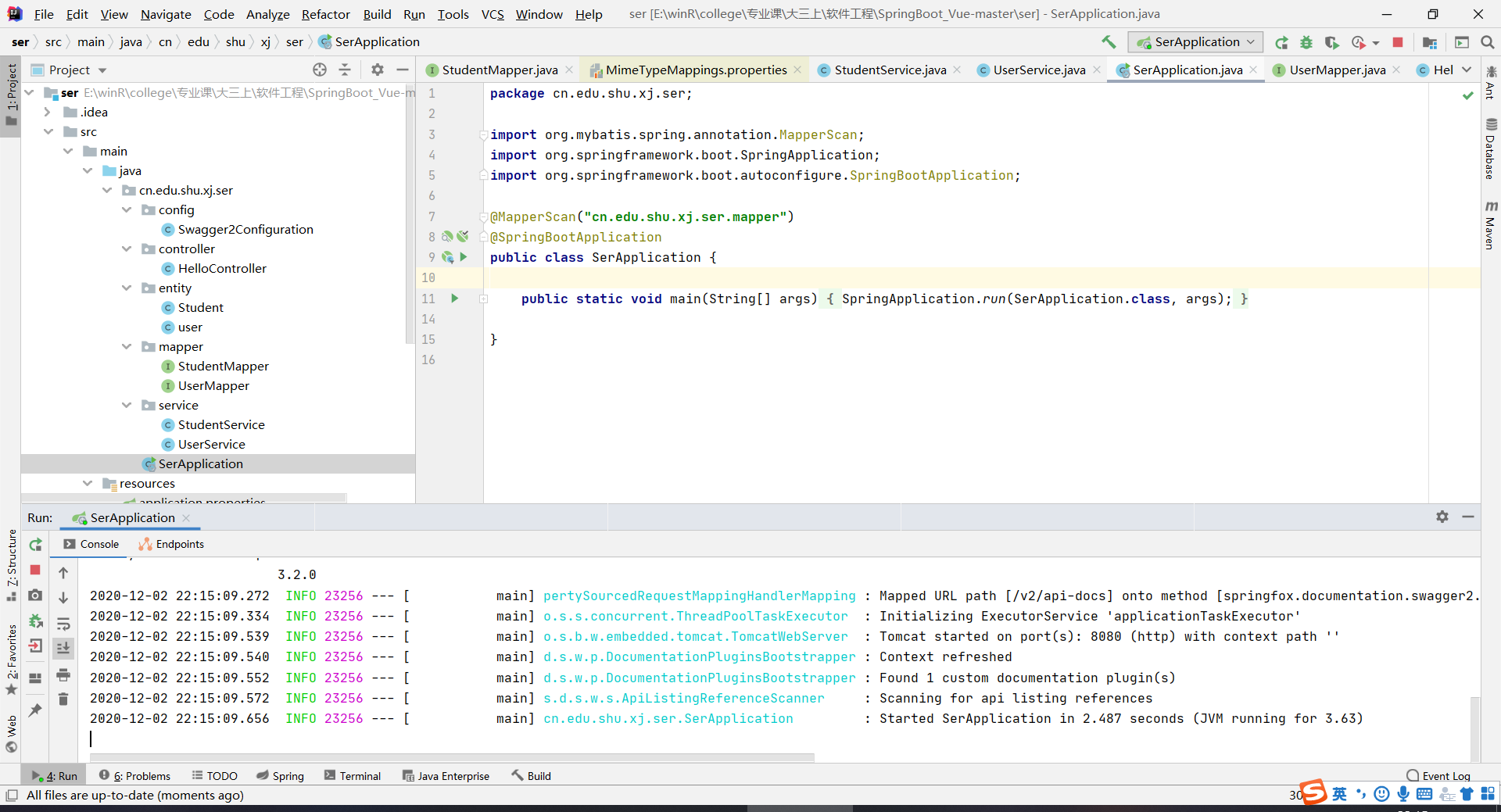Open the Terminal tool window
The image size is (1501, 812).
coord(353,776)
